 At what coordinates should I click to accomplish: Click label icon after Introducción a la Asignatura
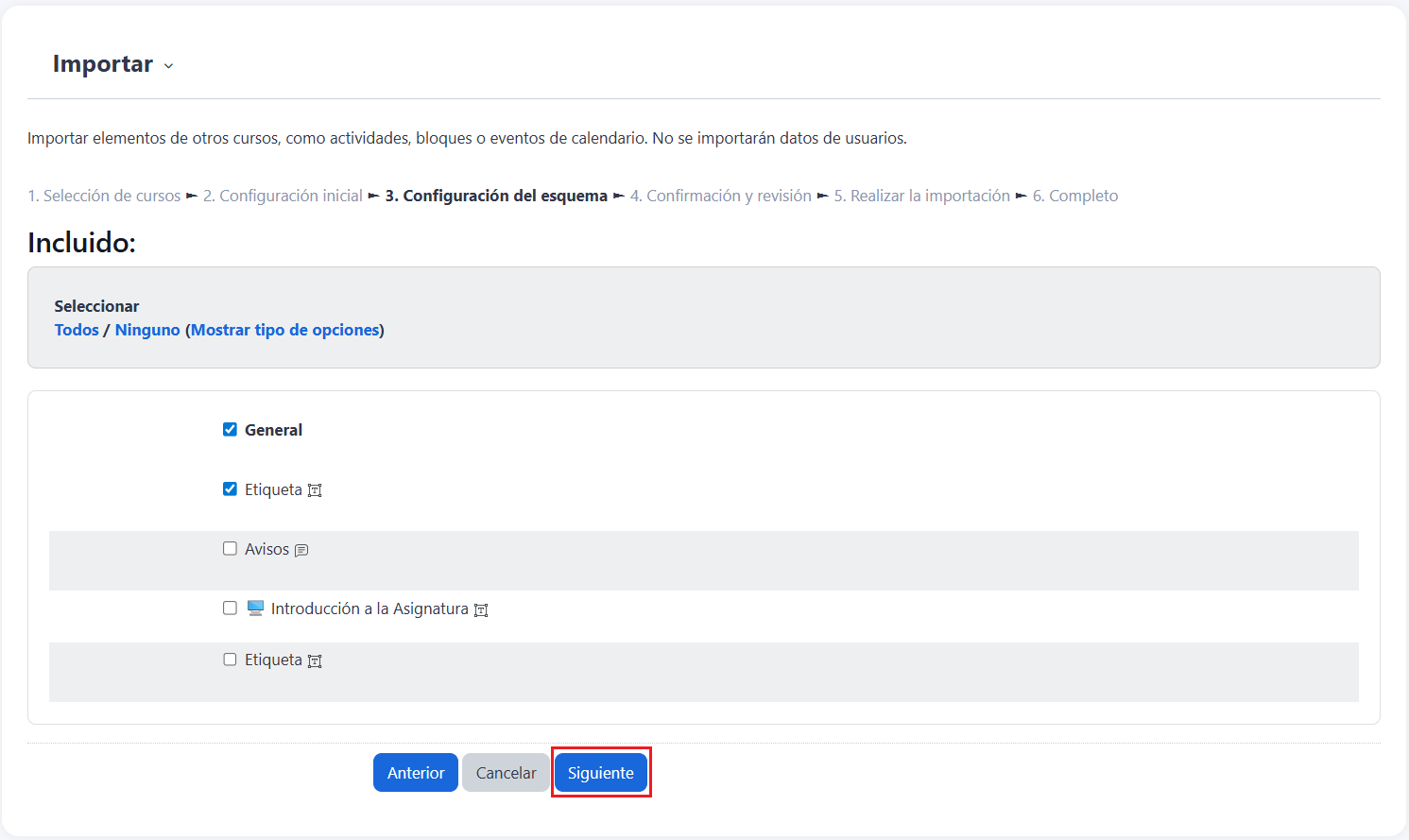coord(481,610)
